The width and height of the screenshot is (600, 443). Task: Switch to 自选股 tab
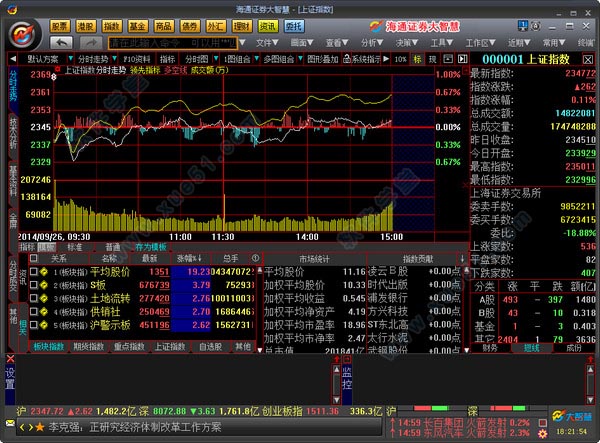(x=211, y=347)
